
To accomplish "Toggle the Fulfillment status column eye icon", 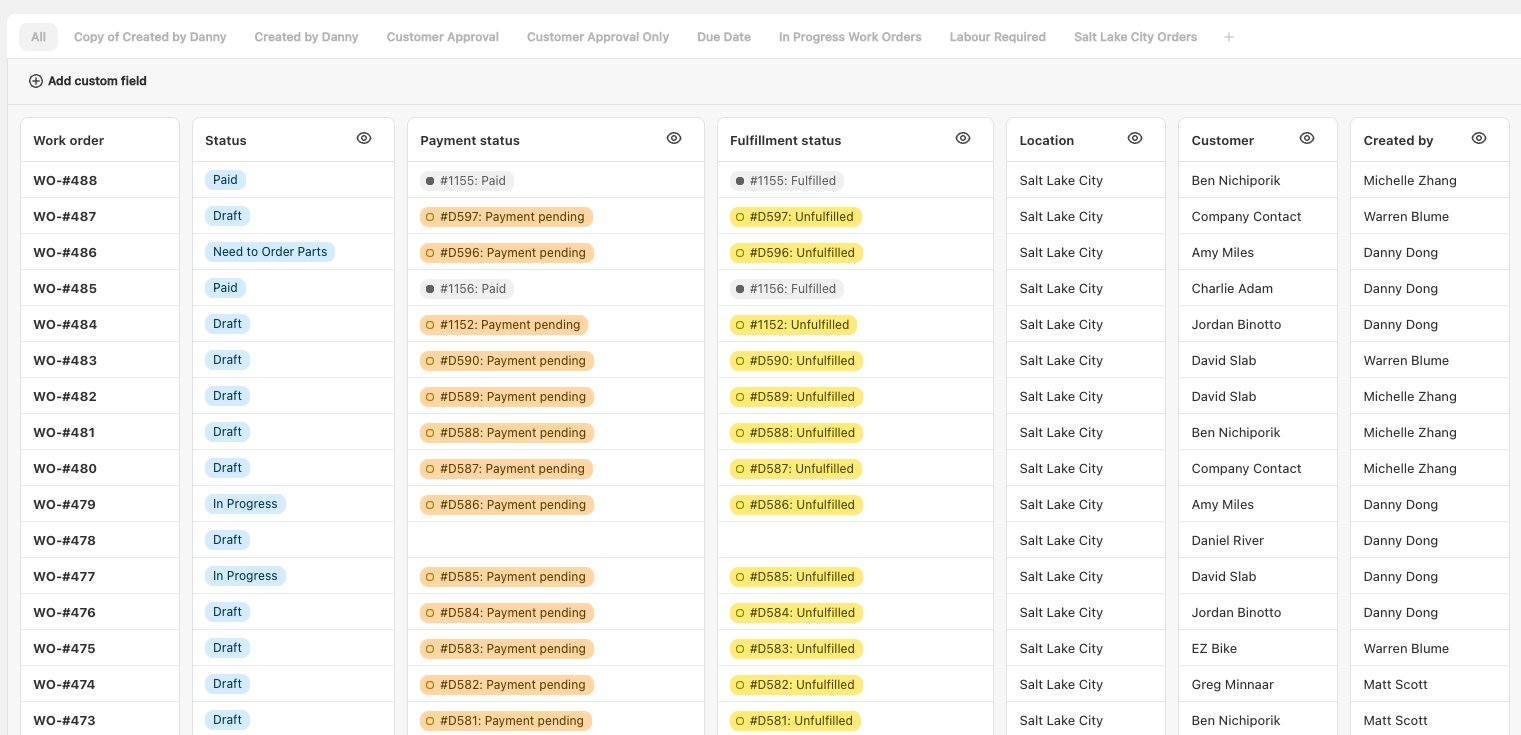I will coord(963,139).
